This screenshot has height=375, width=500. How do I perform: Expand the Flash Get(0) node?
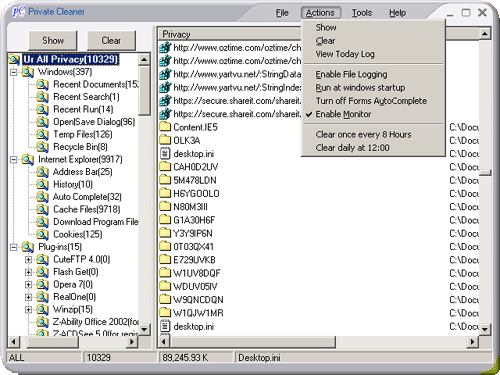(x=29, y=272)
